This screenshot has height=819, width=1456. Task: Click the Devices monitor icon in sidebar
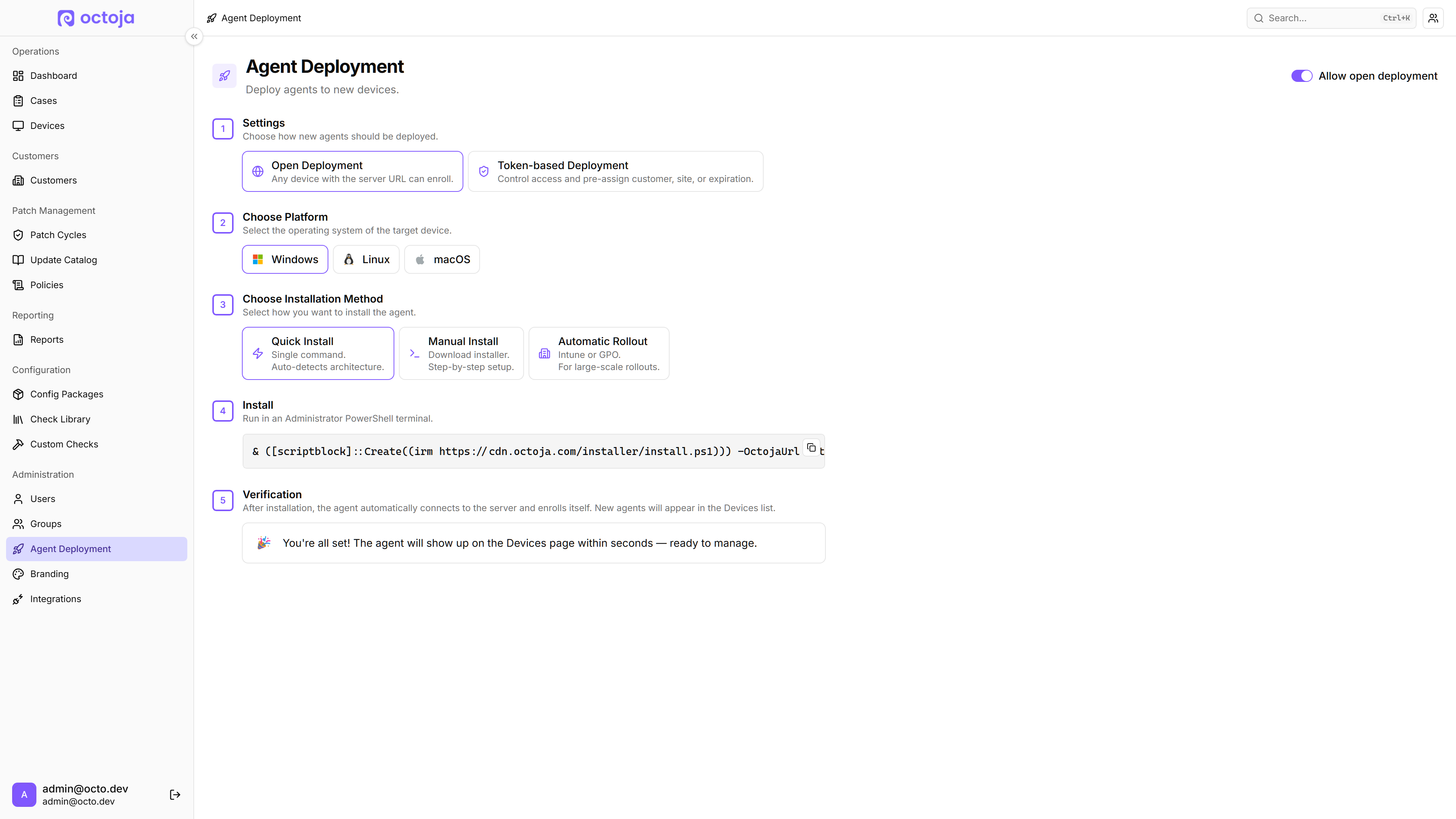click(18, 126)
